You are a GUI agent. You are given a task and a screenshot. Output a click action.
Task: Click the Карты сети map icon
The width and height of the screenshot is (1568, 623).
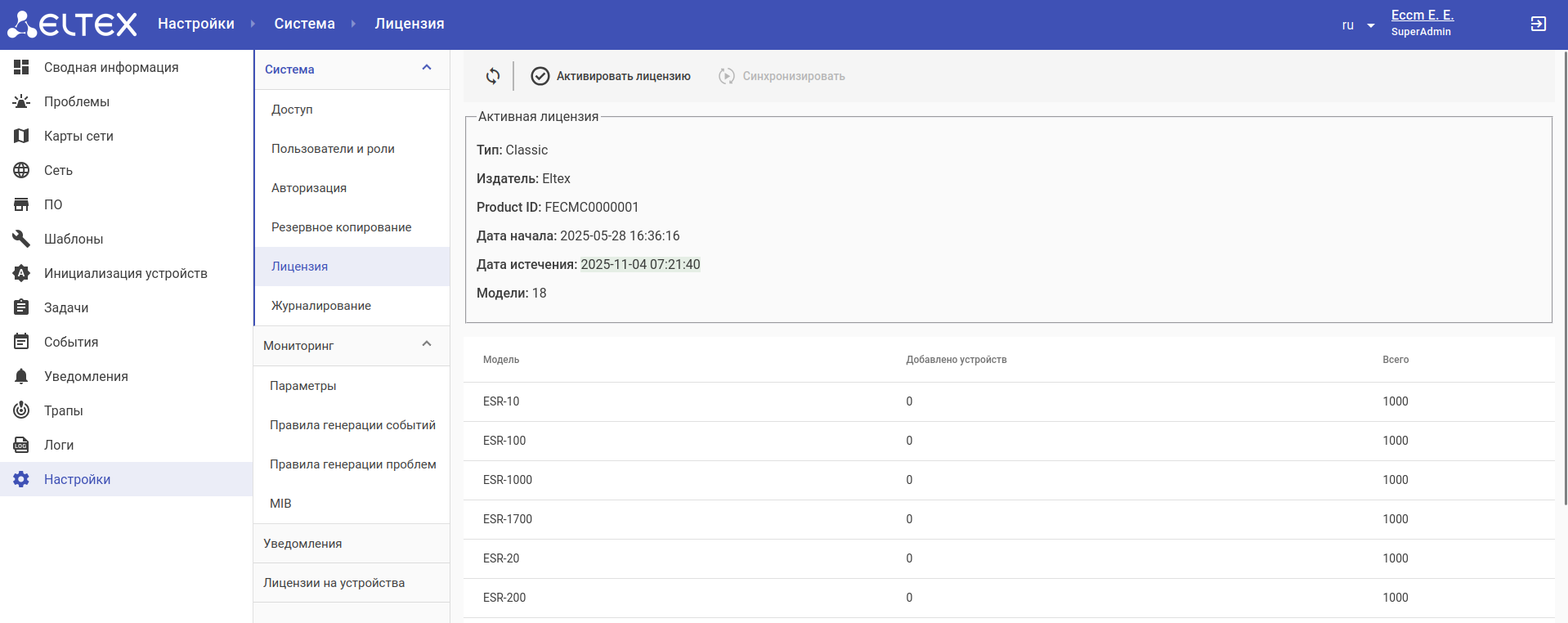[x=21, y=136]
